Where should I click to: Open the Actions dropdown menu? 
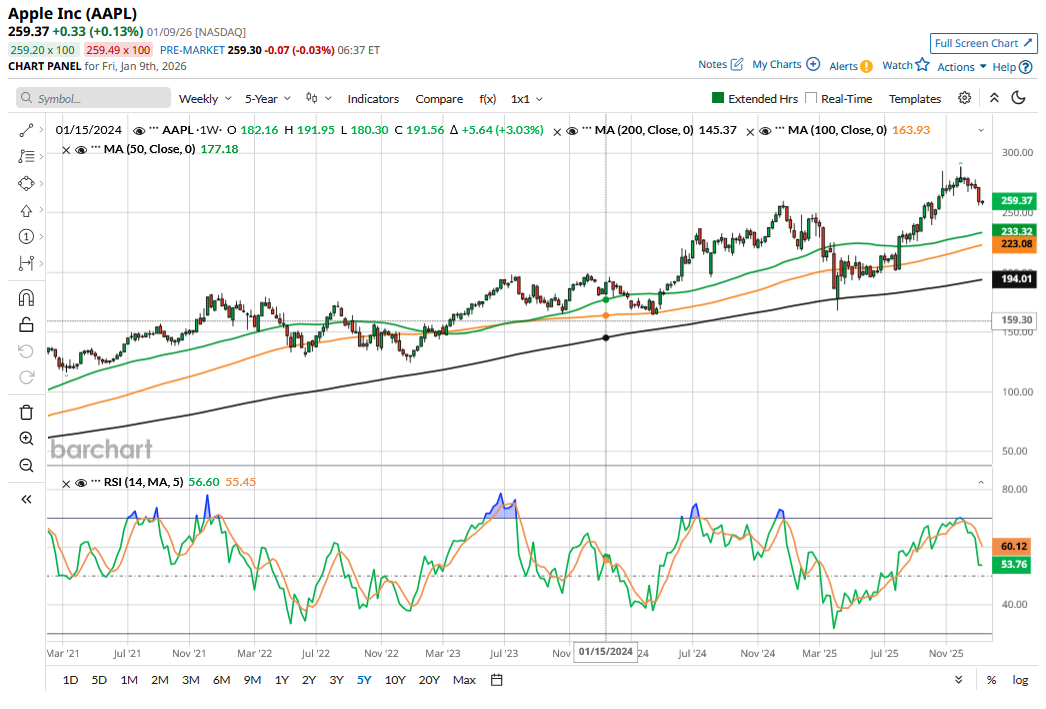[961, 67]
